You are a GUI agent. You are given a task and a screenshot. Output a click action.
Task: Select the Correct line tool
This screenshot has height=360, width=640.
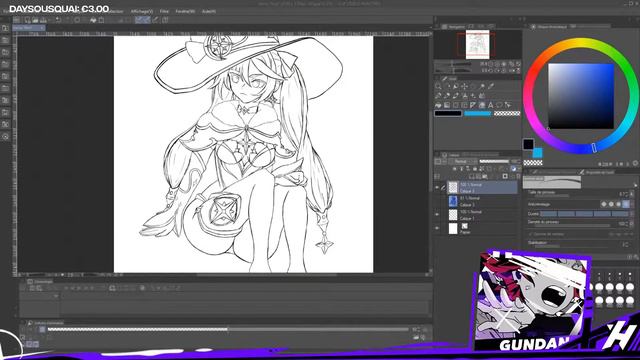[508, 105]
